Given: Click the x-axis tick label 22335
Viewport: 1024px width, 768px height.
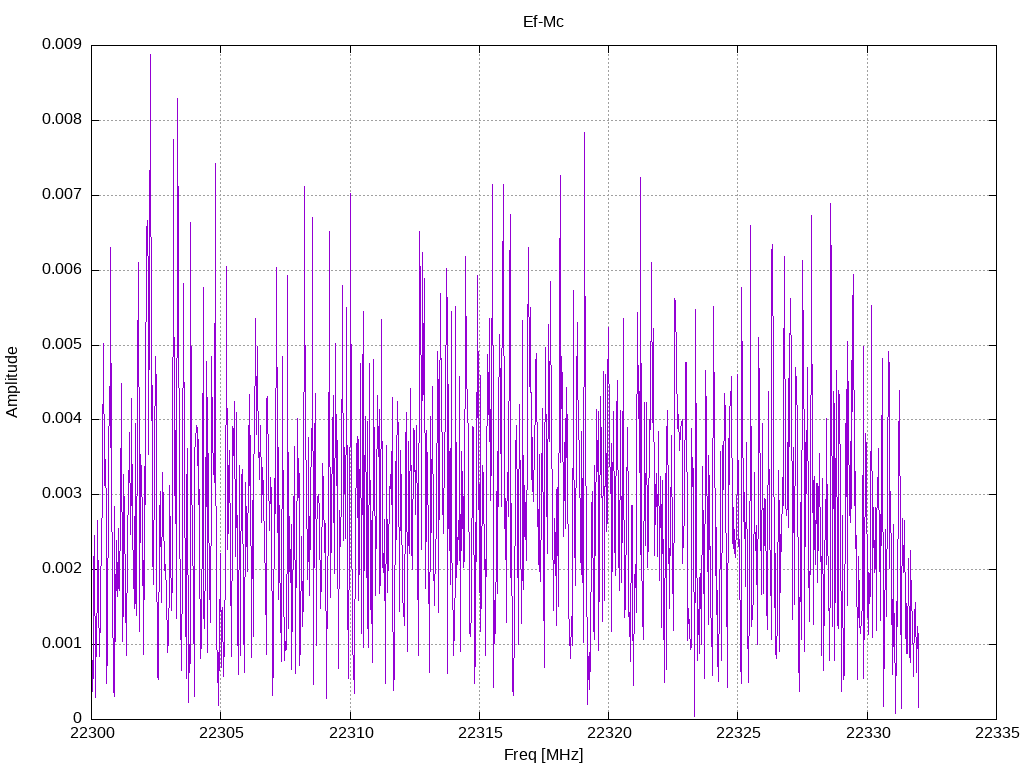Looking at the screenshot, I should point(997,733).
